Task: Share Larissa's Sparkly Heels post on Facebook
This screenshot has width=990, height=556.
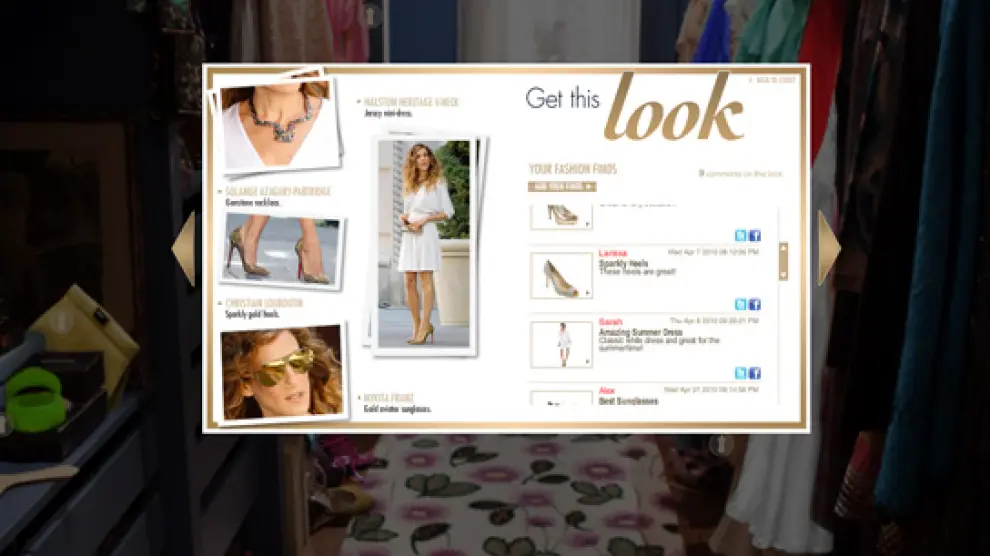Action: point(755,304)
